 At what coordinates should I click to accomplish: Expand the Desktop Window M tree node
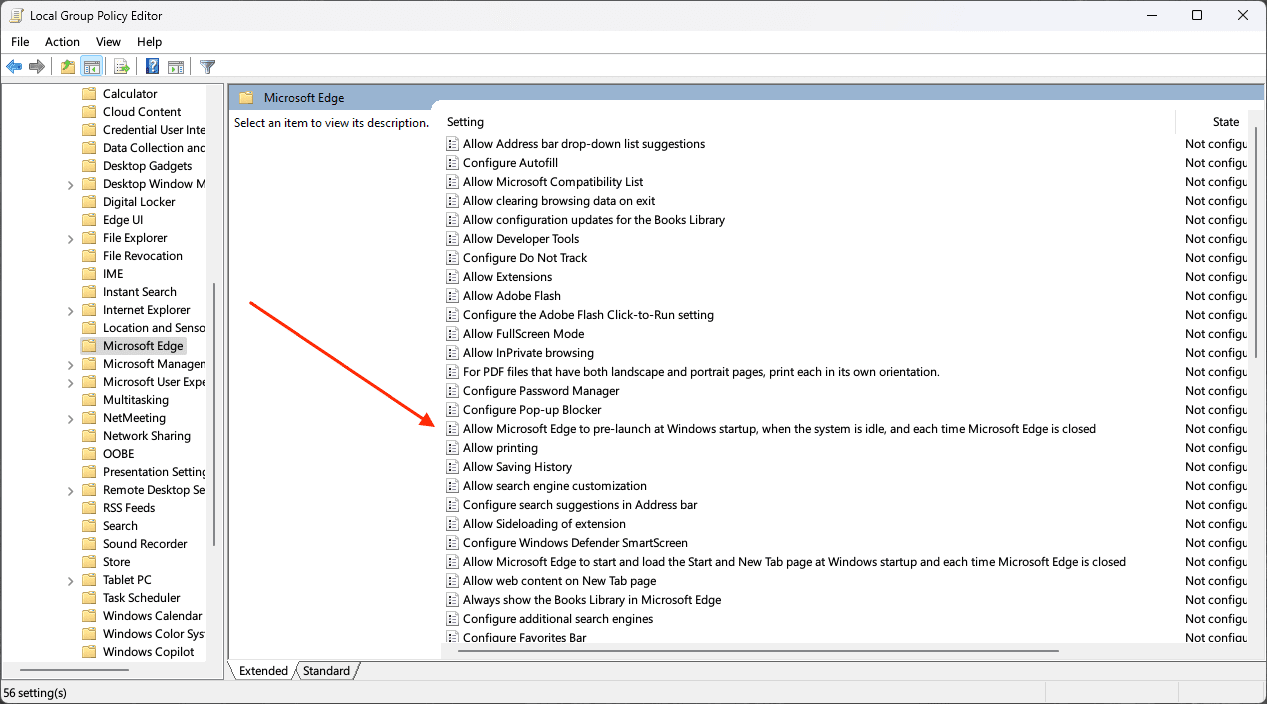tap(70, 184)
